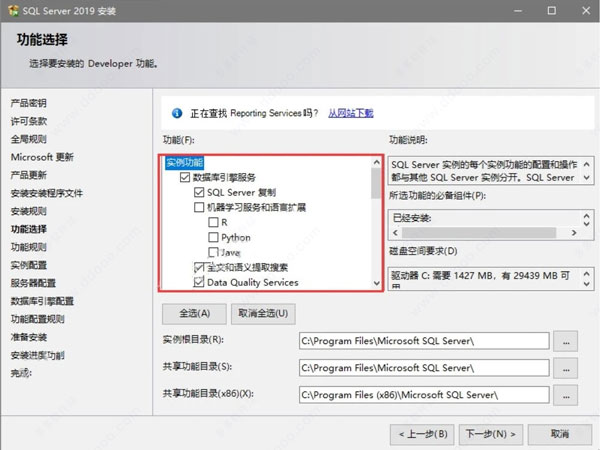Click the up arrow in the 功能说明 box
Screen dimensions: 600x450
tap(587, 164)
